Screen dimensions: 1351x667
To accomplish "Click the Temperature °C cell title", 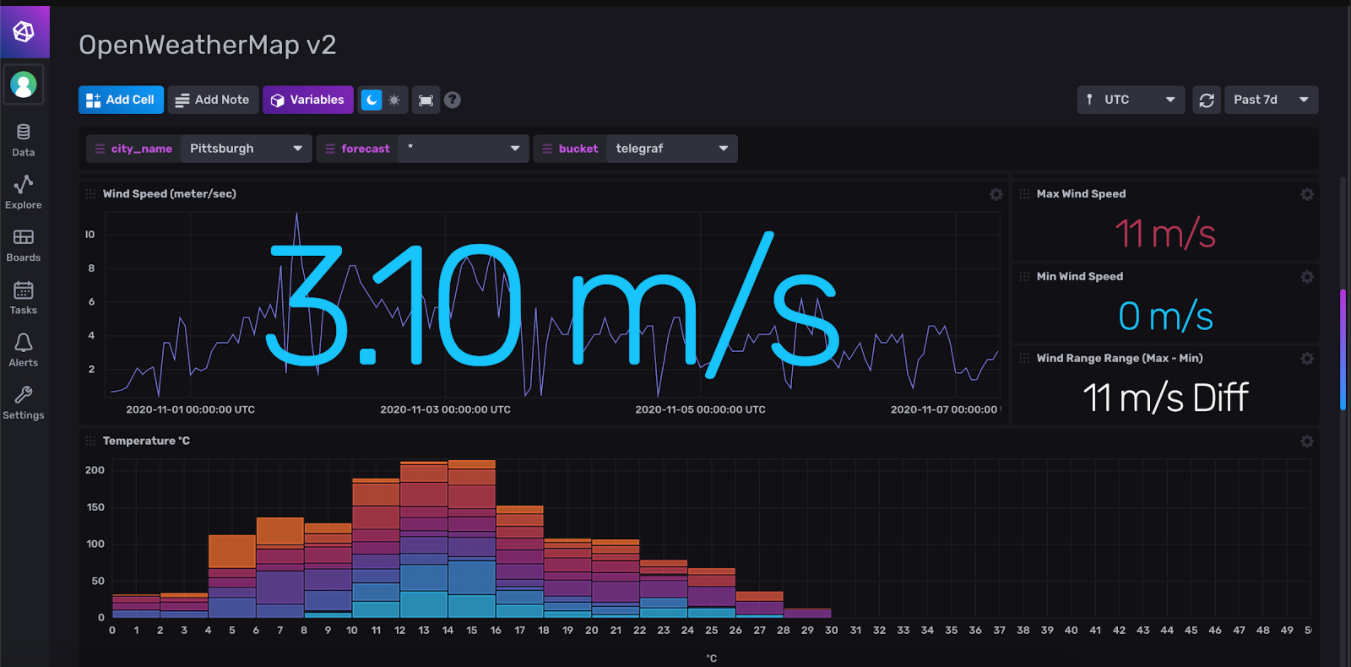I will pos(146,441).
